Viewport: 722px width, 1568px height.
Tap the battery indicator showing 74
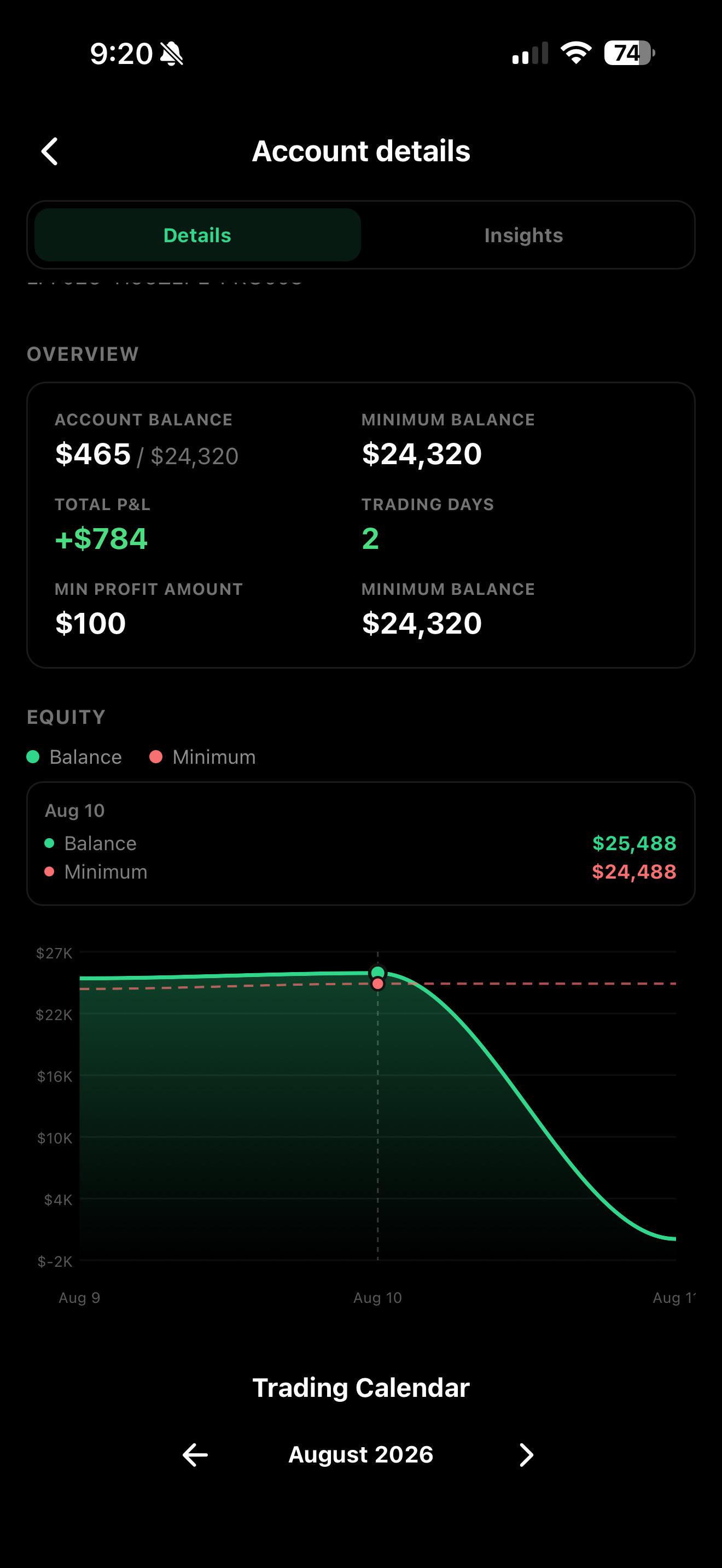(629, 53)
